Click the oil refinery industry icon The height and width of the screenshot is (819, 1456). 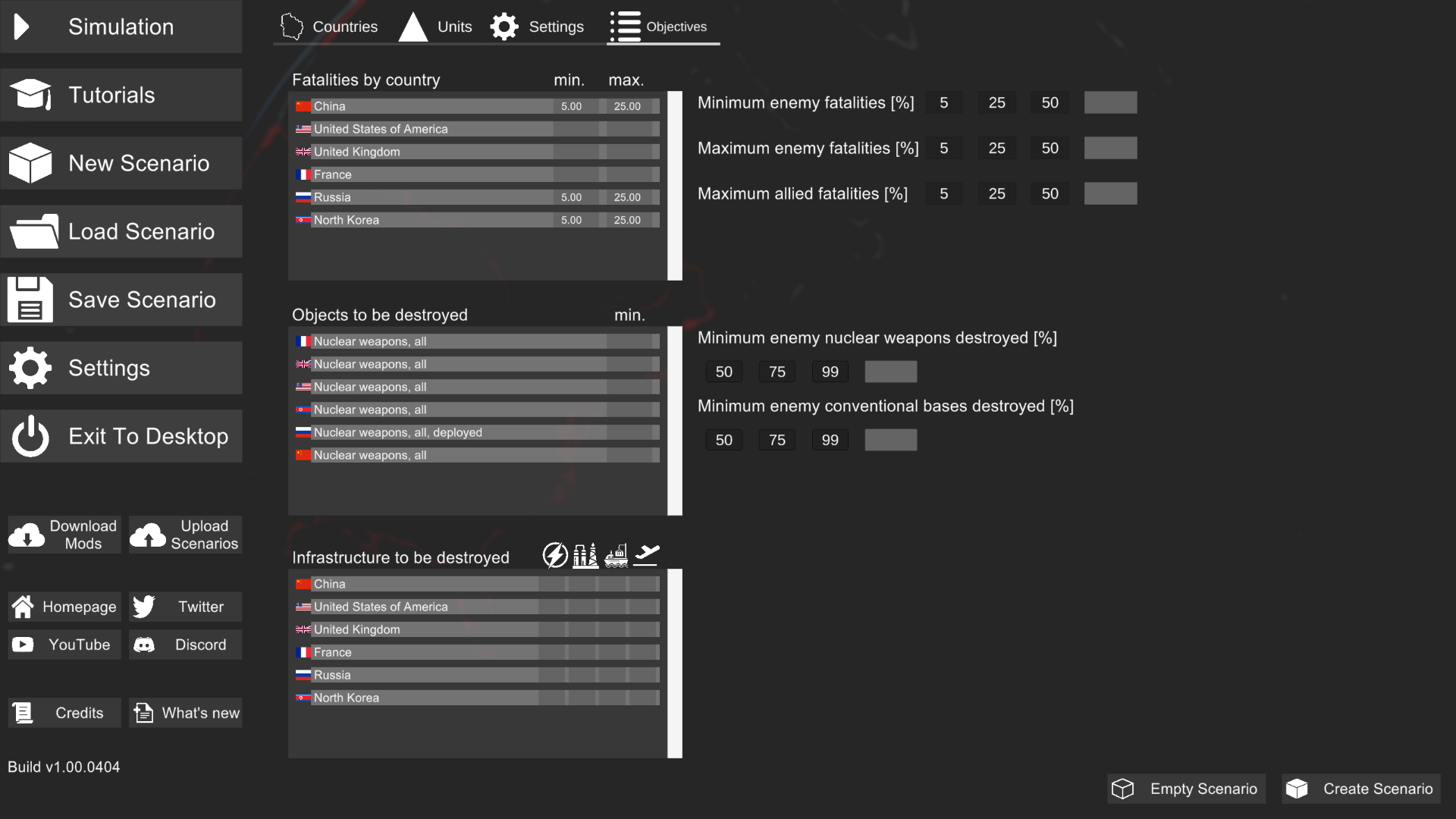coord(585,556)
